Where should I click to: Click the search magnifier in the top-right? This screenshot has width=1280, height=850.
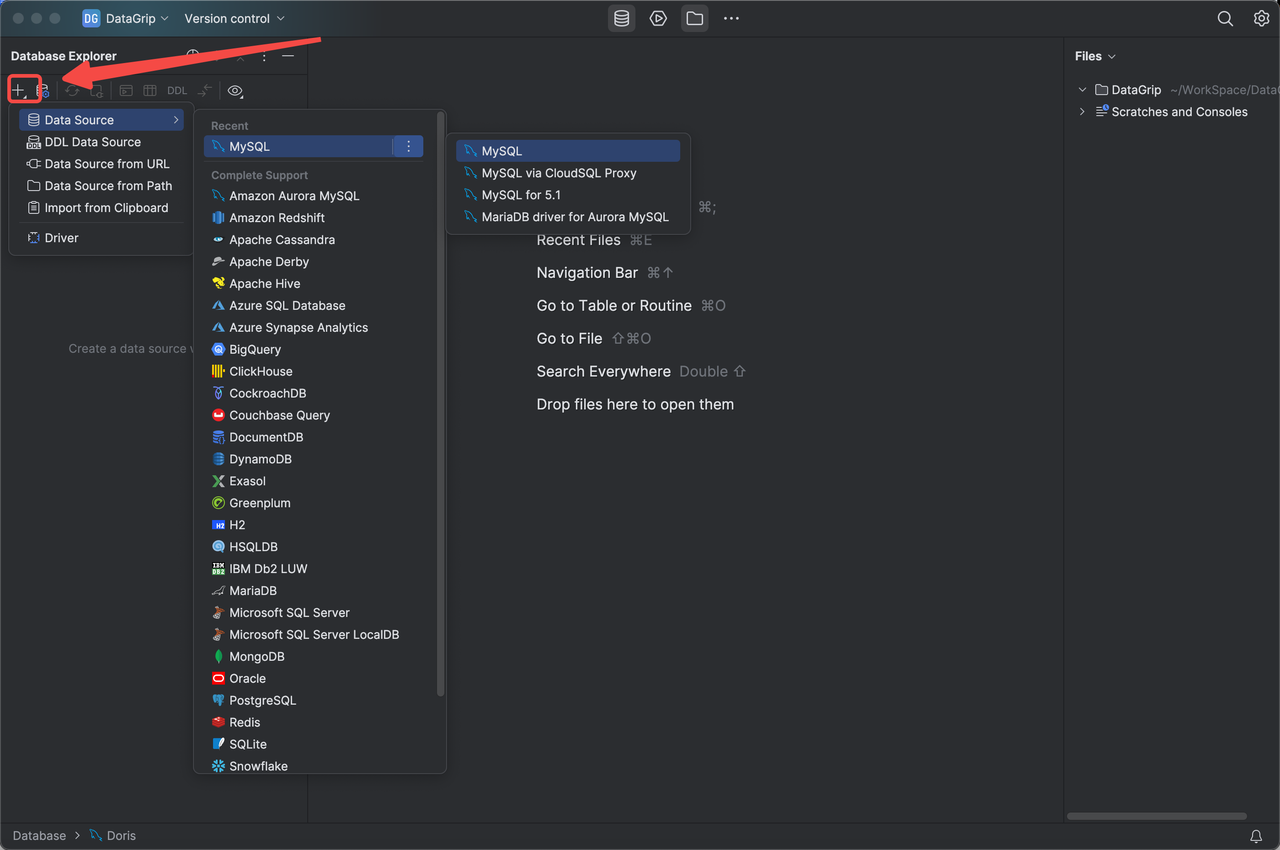point(1225,18)
